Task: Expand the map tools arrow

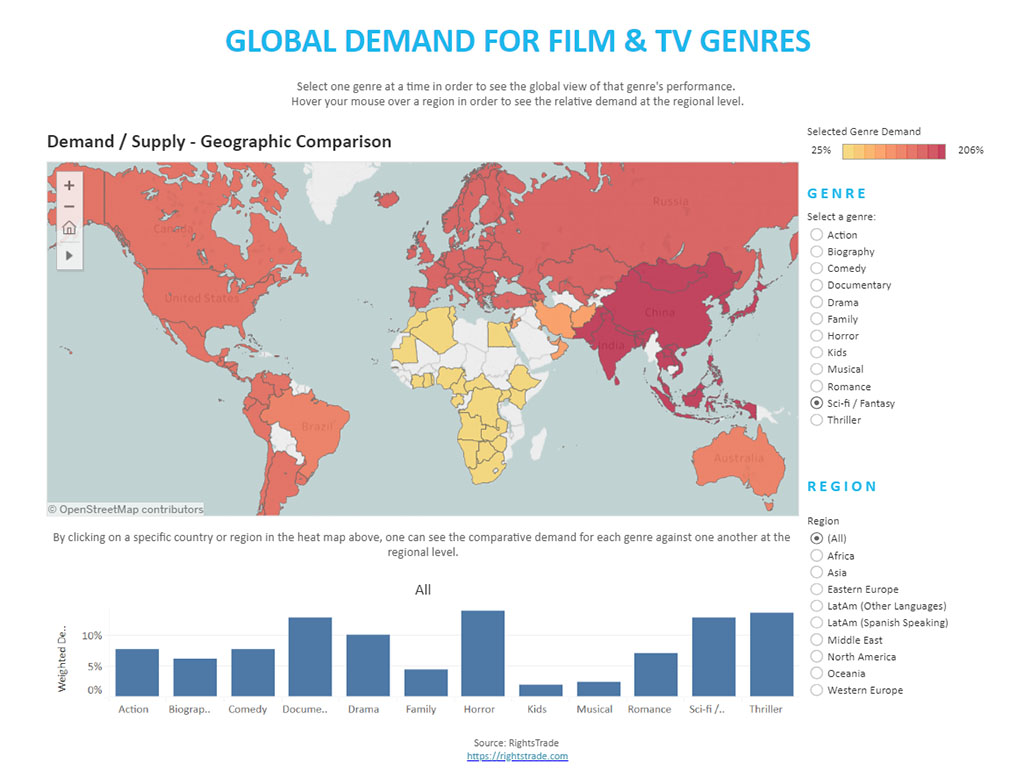Action: coord(69,255)
